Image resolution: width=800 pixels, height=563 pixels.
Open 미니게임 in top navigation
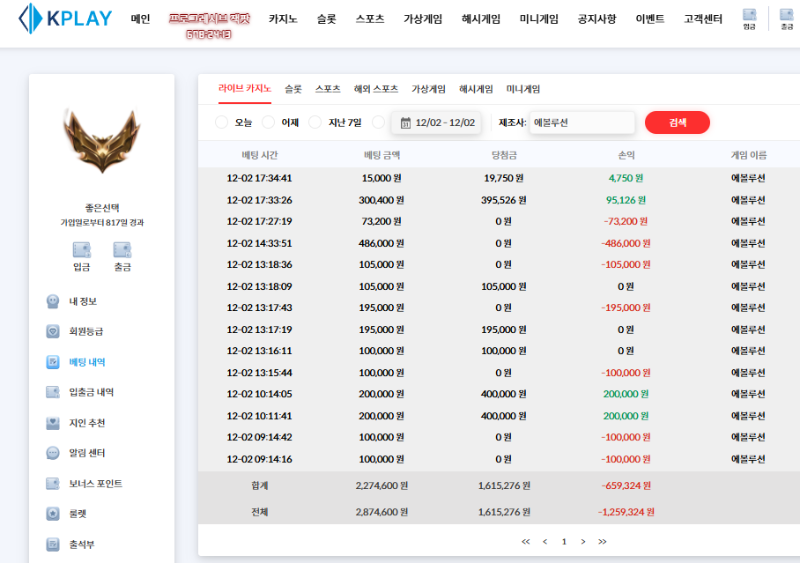539,19
